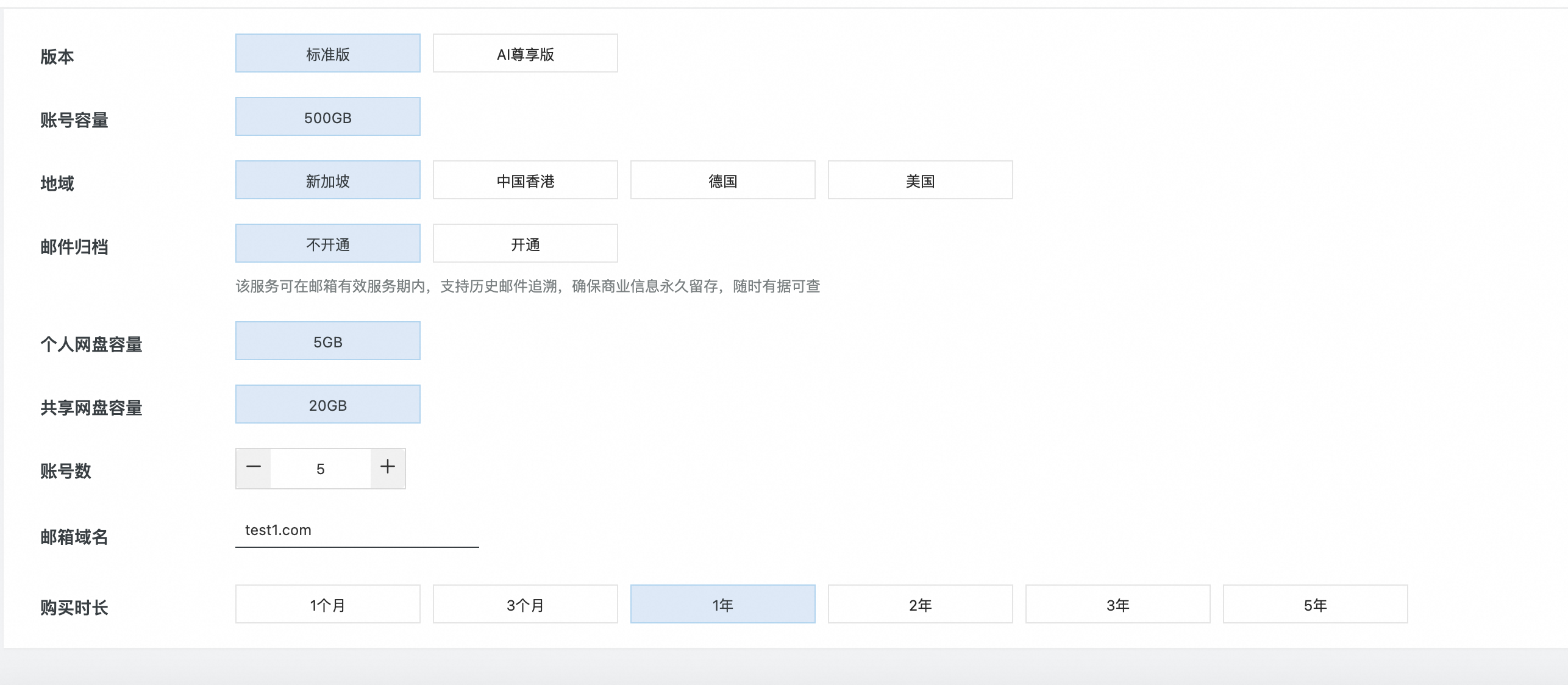Choose 3个月 purchase duration
The width and height of the screenshot is (1568, 685).
tap(525, 605)
